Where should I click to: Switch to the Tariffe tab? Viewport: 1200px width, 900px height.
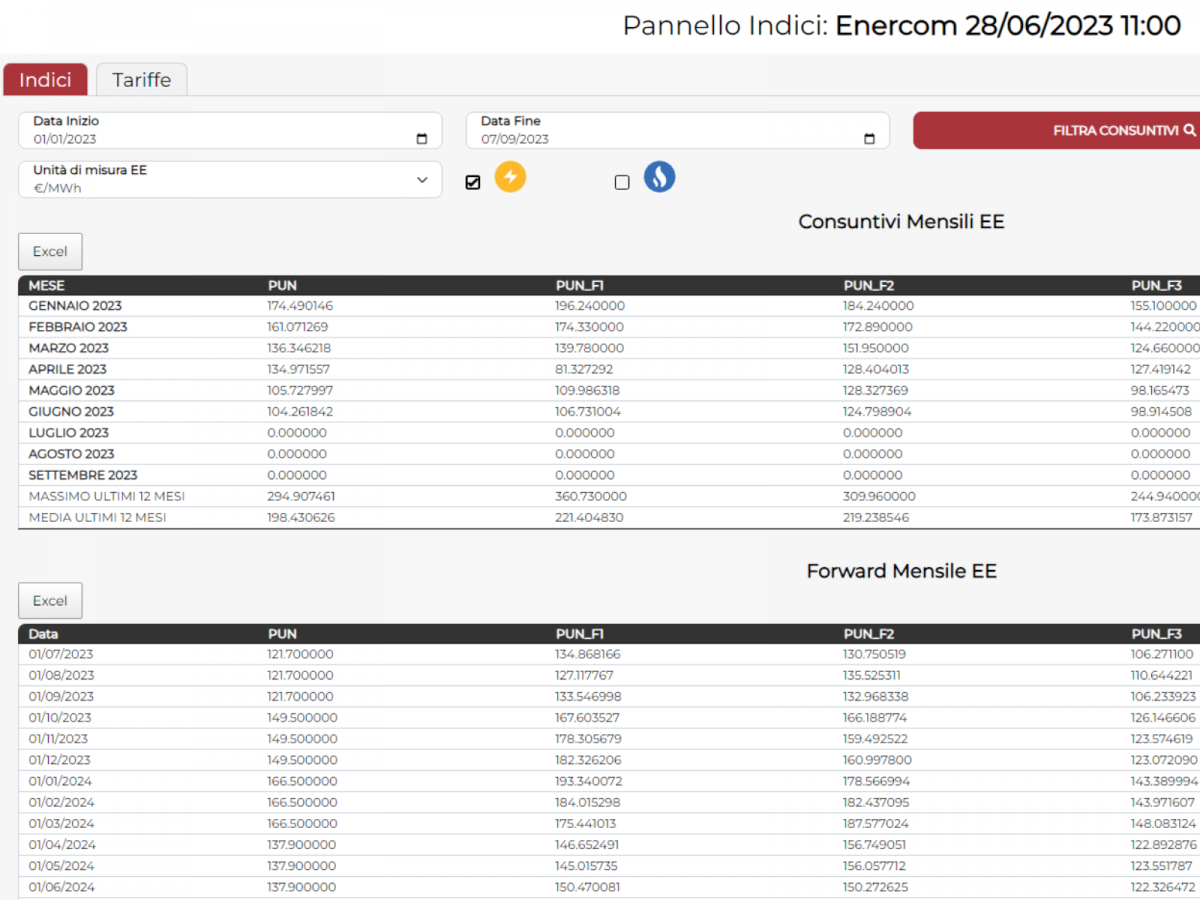click(x=141, y=80)
